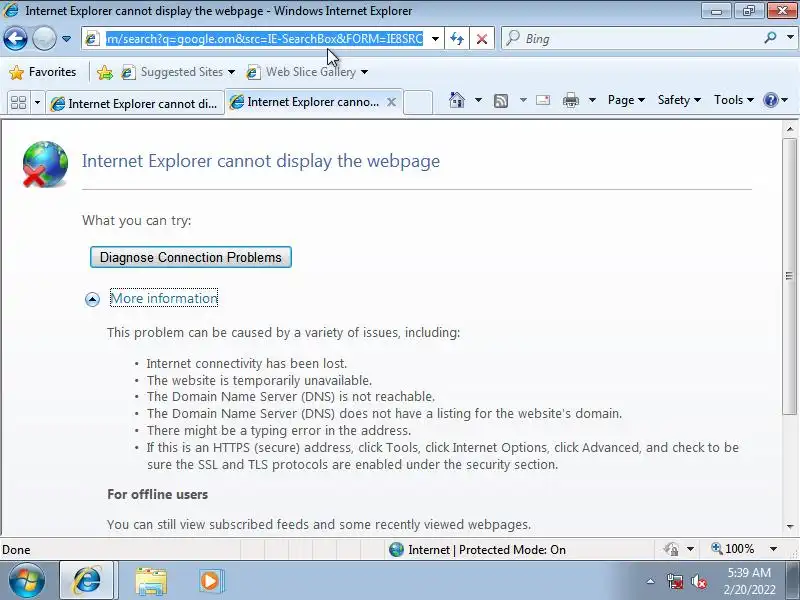Viewport: 800px width, 600px height.
Task: Open the Suggested Sites link
Action: pyautogui.click(x=178, y=72)
